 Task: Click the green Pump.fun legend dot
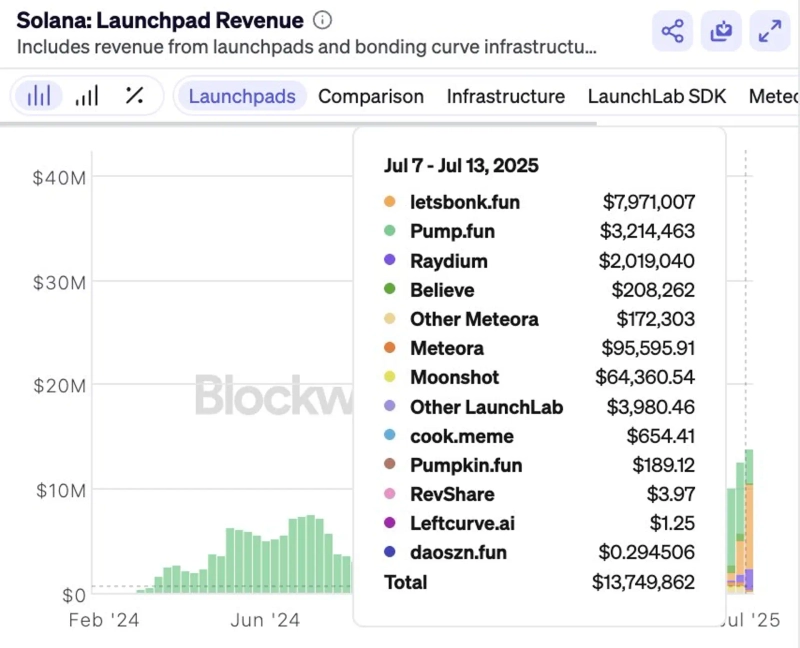tap(390, 232)
